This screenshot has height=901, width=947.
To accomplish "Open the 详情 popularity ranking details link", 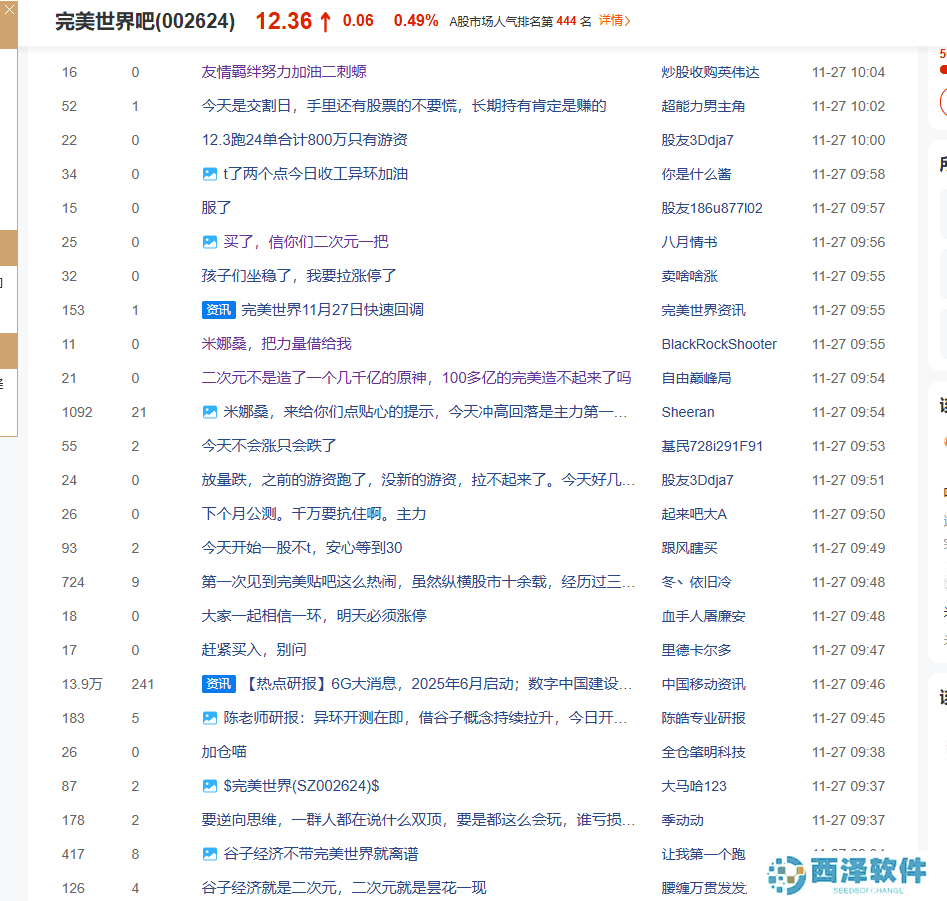I will click(x=614, y=21).
